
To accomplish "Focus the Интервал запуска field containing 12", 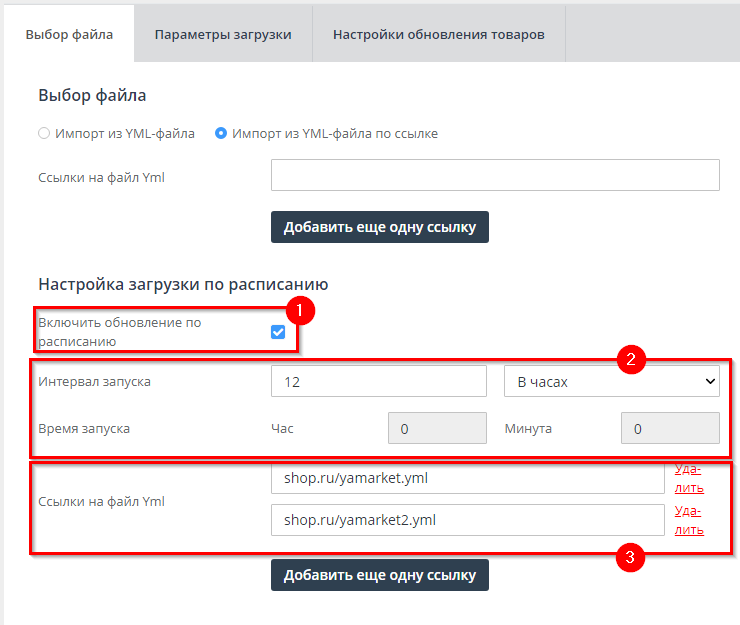I will [378, 381].
